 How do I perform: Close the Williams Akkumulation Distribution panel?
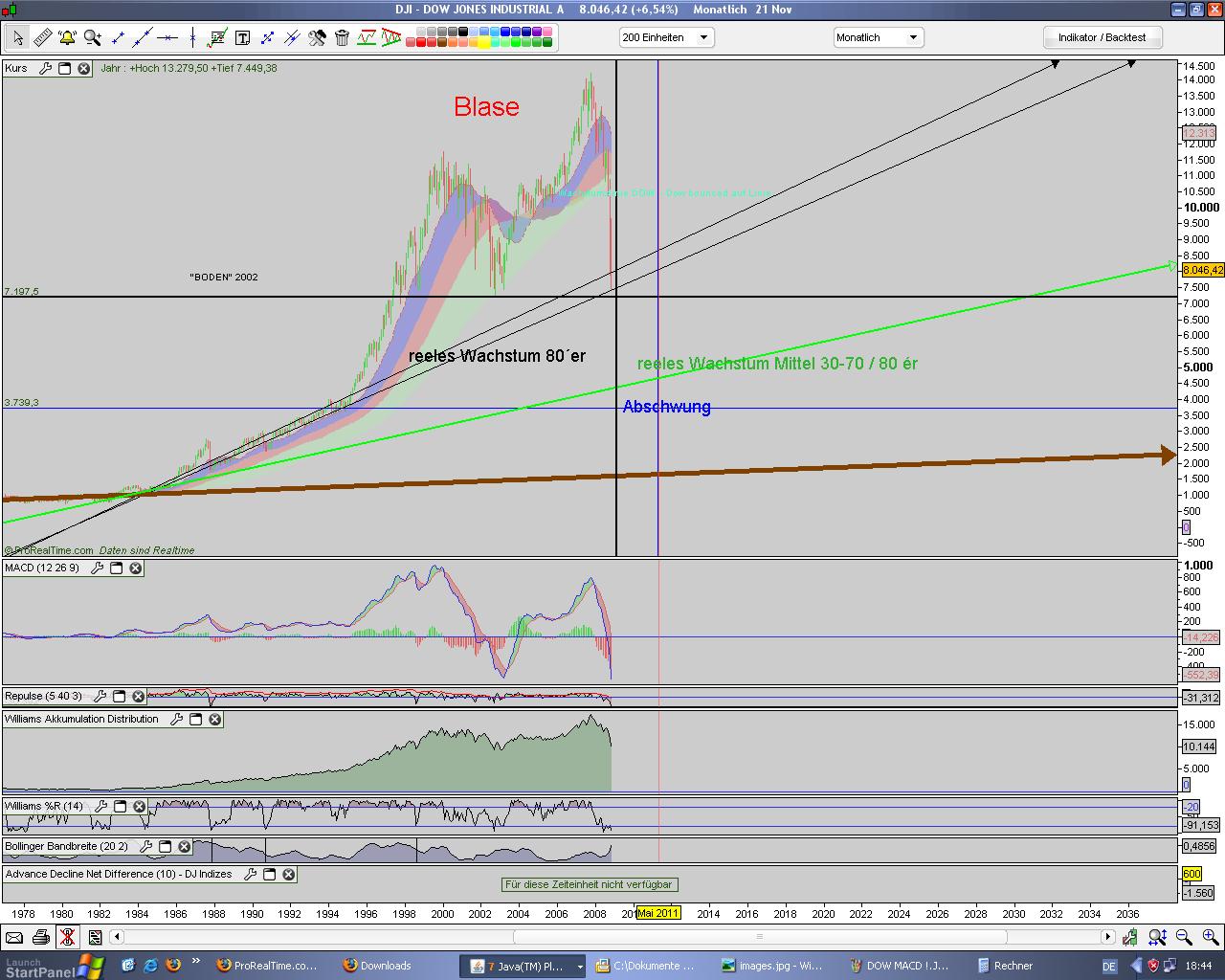[x=215, y=720]
